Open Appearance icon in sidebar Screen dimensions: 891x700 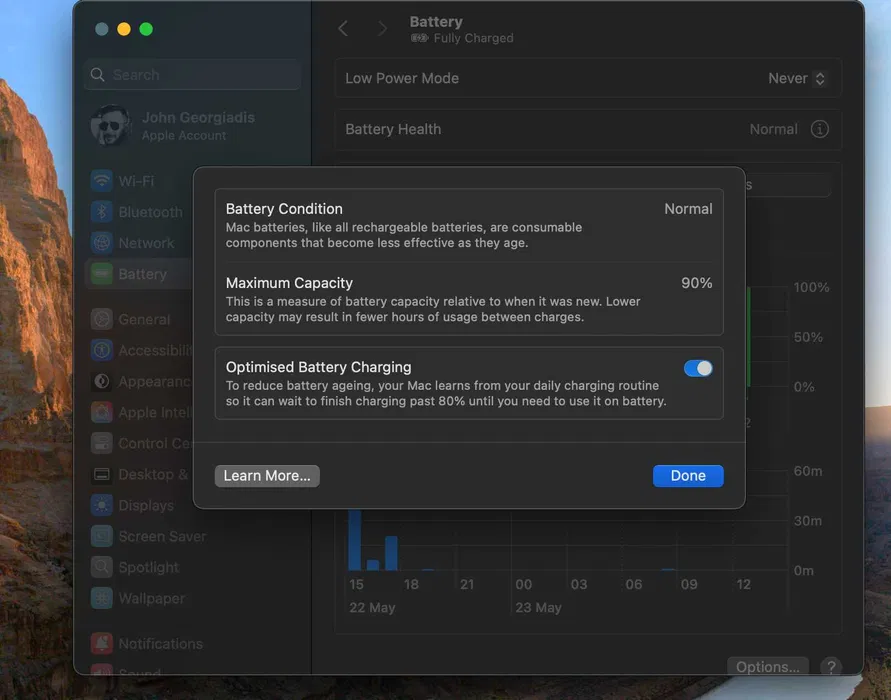tap(102, 381)
